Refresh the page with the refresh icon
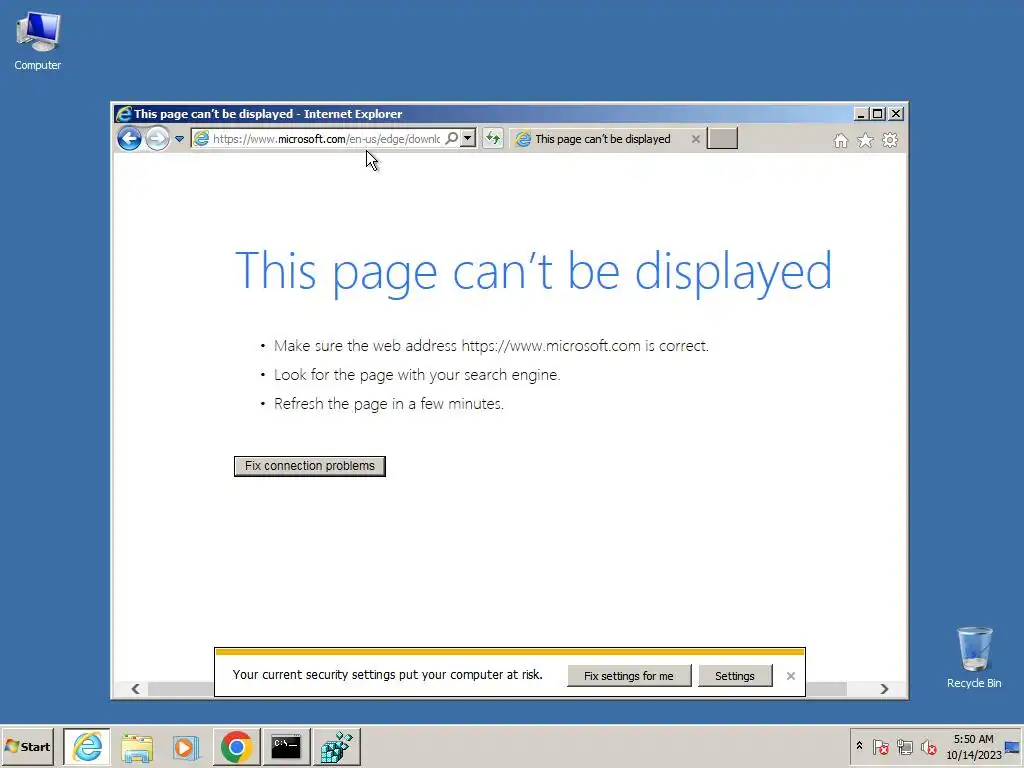1024x768 pixels. pyautogui.click(x=493, y=138)
